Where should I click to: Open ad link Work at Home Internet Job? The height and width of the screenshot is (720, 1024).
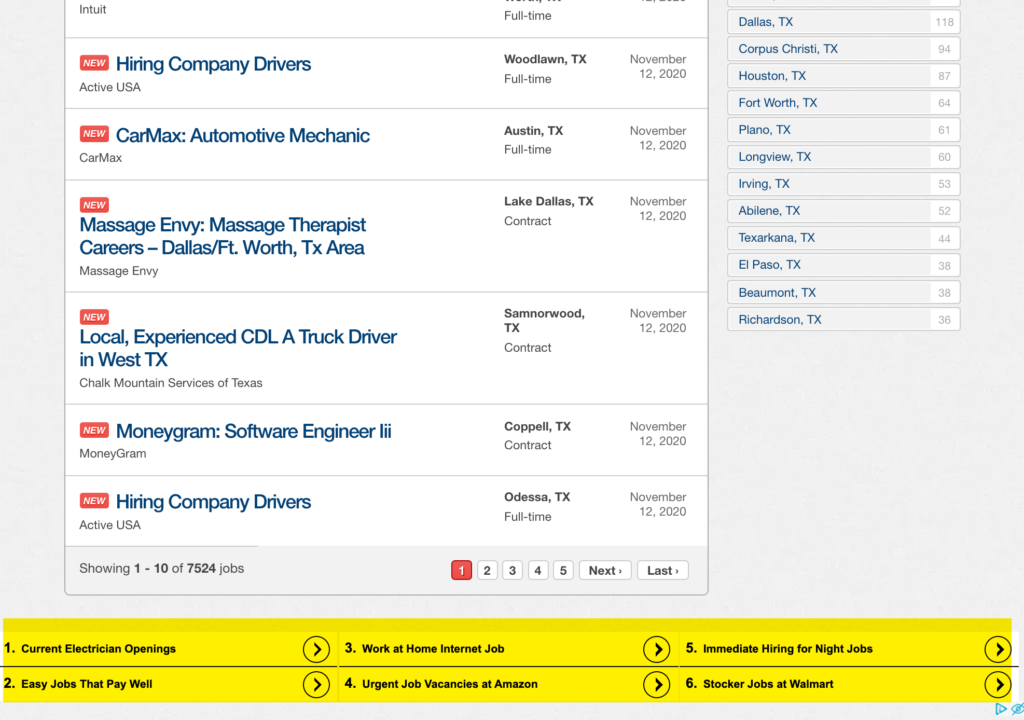433,649
